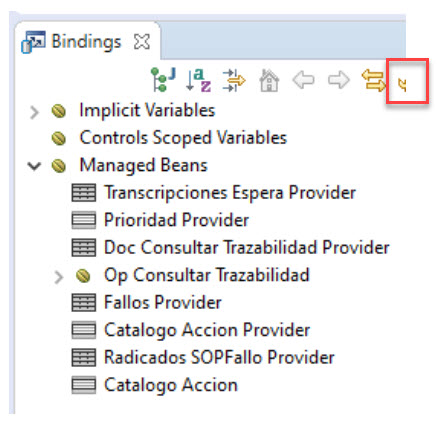Sort bindings alphabetically with the a-z icon
The height and width of the screenshot is (435, 437).
[198, 80]
